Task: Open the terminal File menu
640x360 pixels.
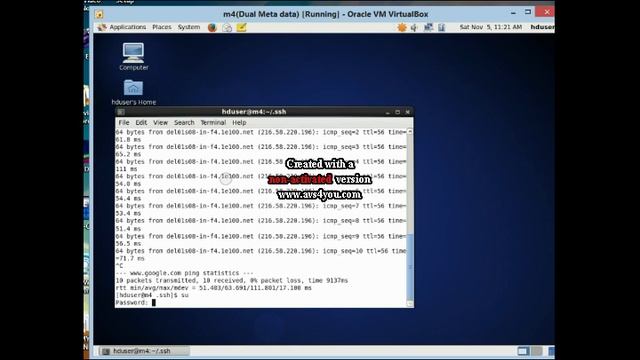Action: click(124, 122)
